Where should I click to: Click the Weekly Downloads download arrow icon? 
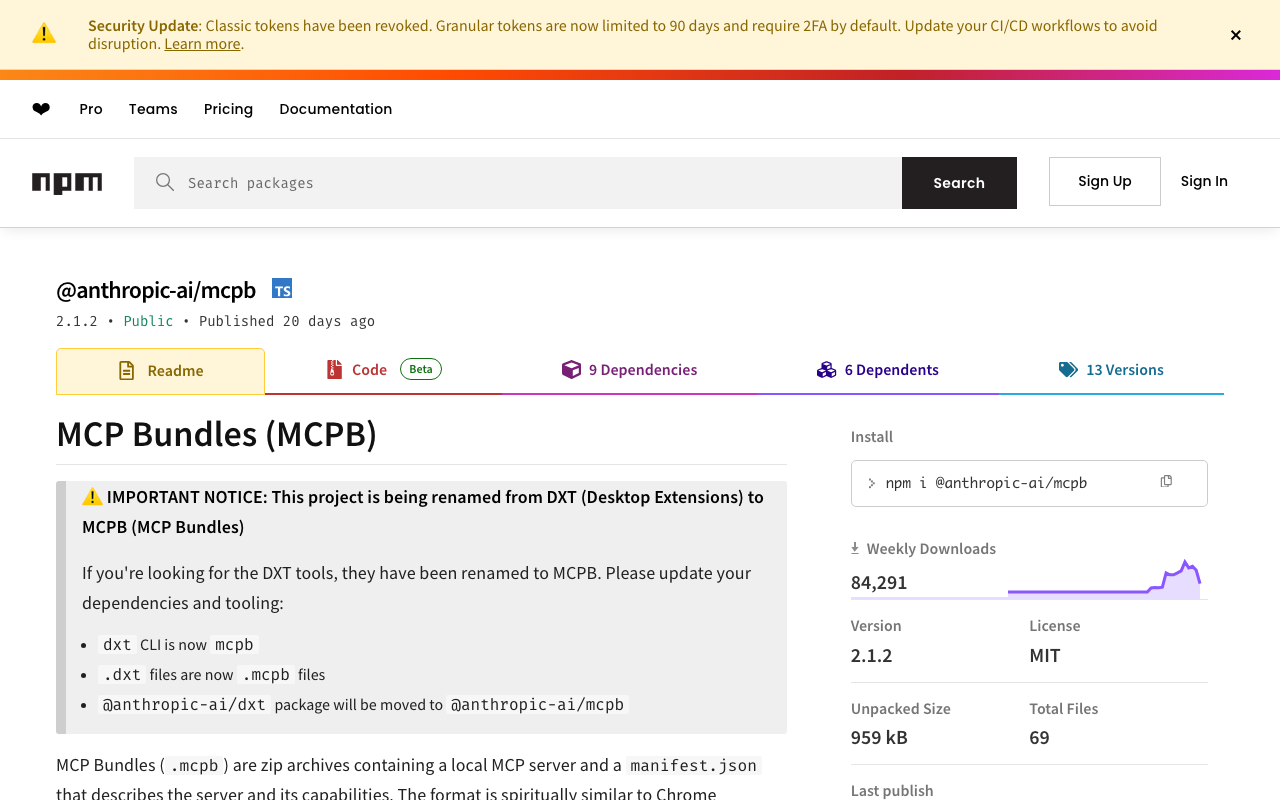855,548
